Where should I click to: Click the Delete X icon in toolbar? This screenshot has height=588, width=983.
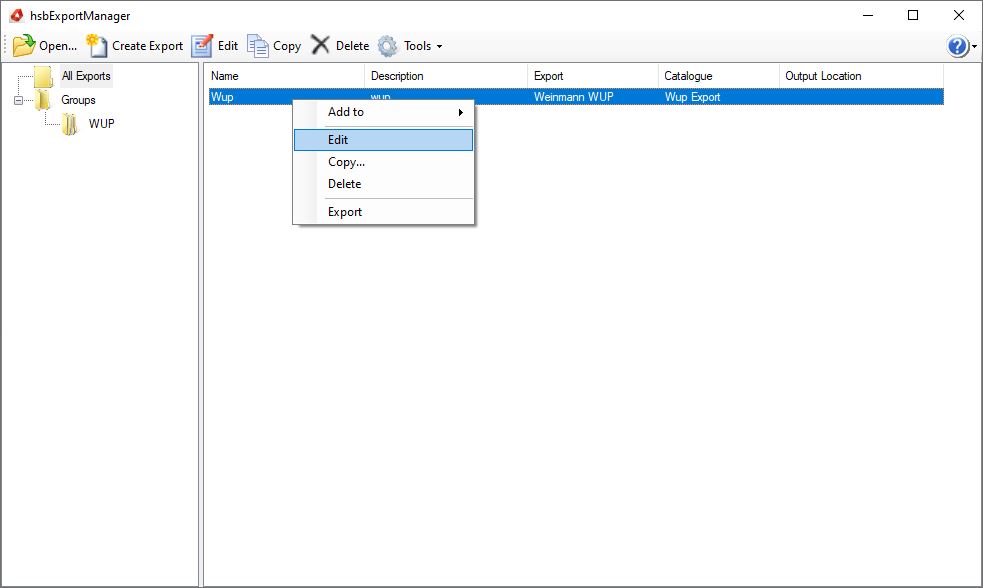[320, 45]
